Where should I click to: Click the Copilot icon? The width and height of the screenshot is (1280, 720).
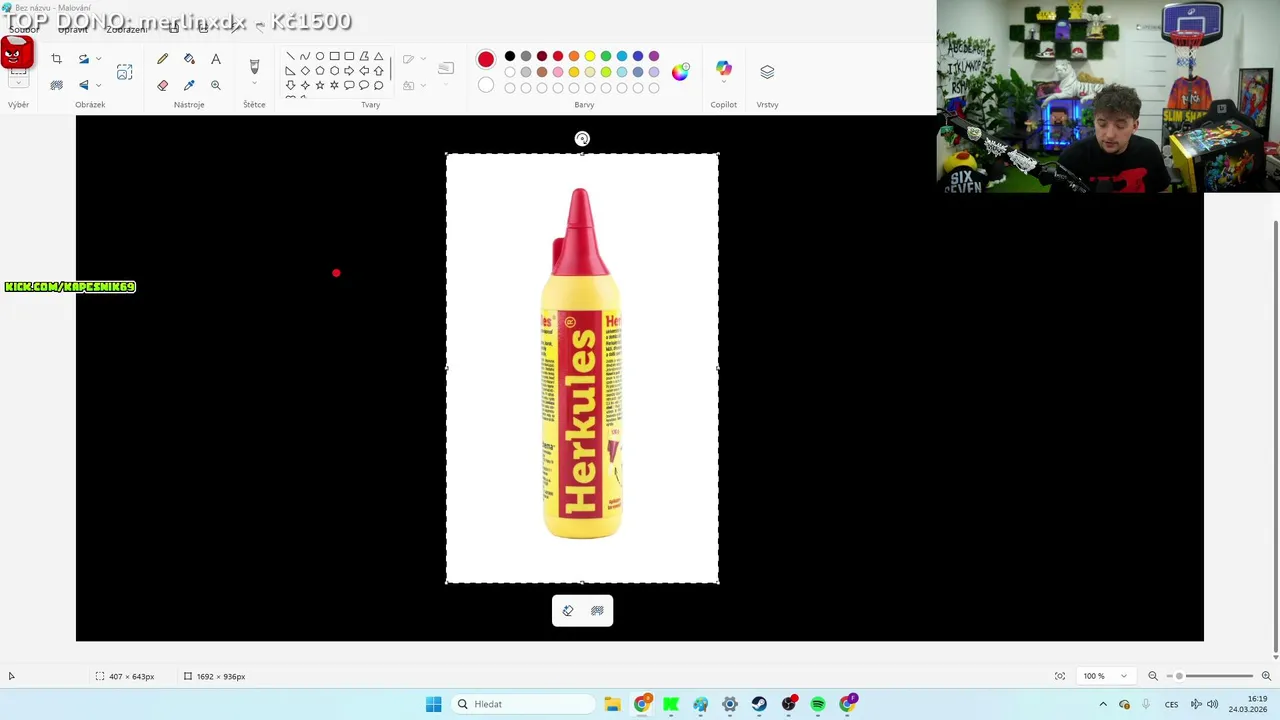pos(723,68)
